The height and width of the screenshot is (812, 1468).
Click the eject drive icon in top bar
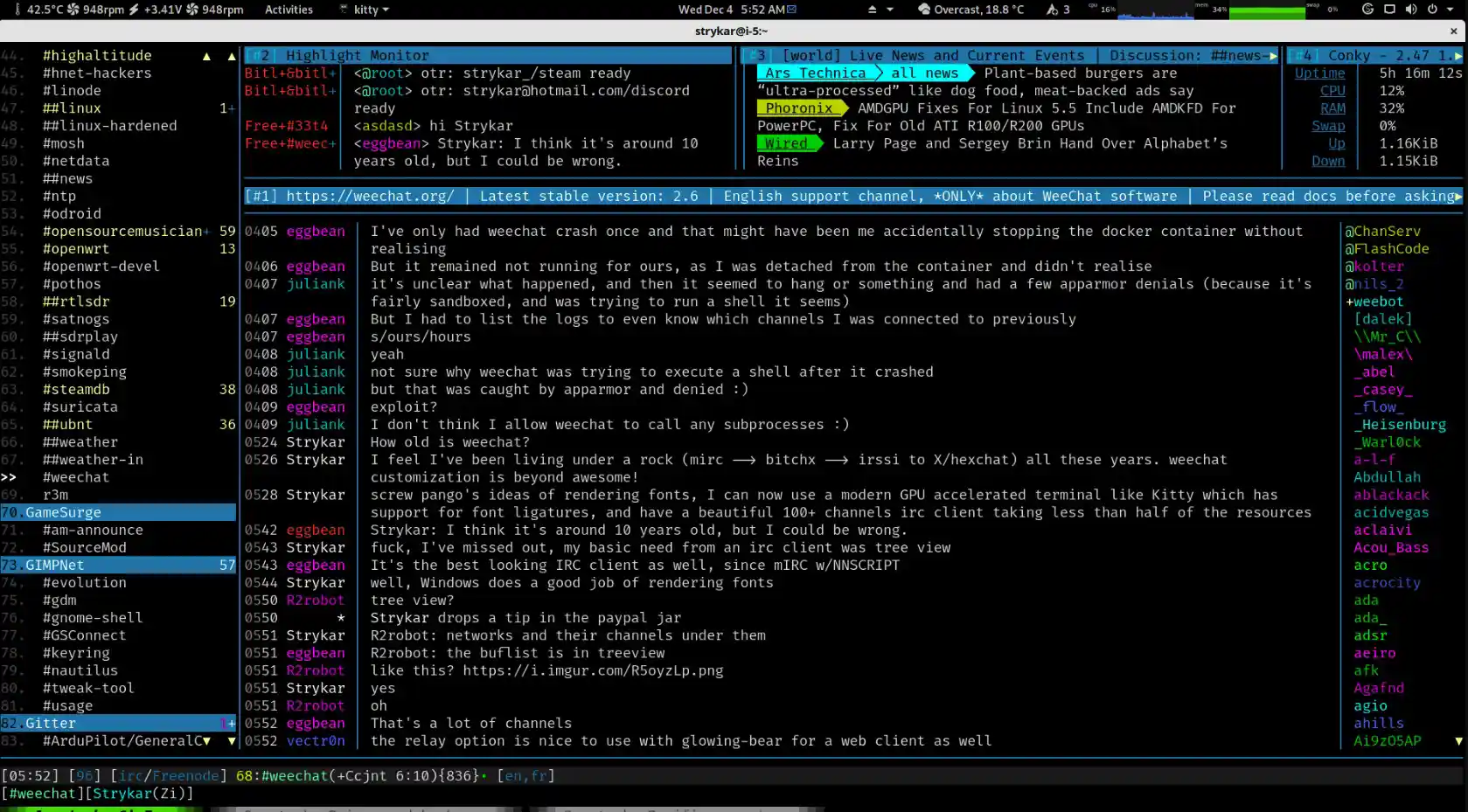click(872, 10)
